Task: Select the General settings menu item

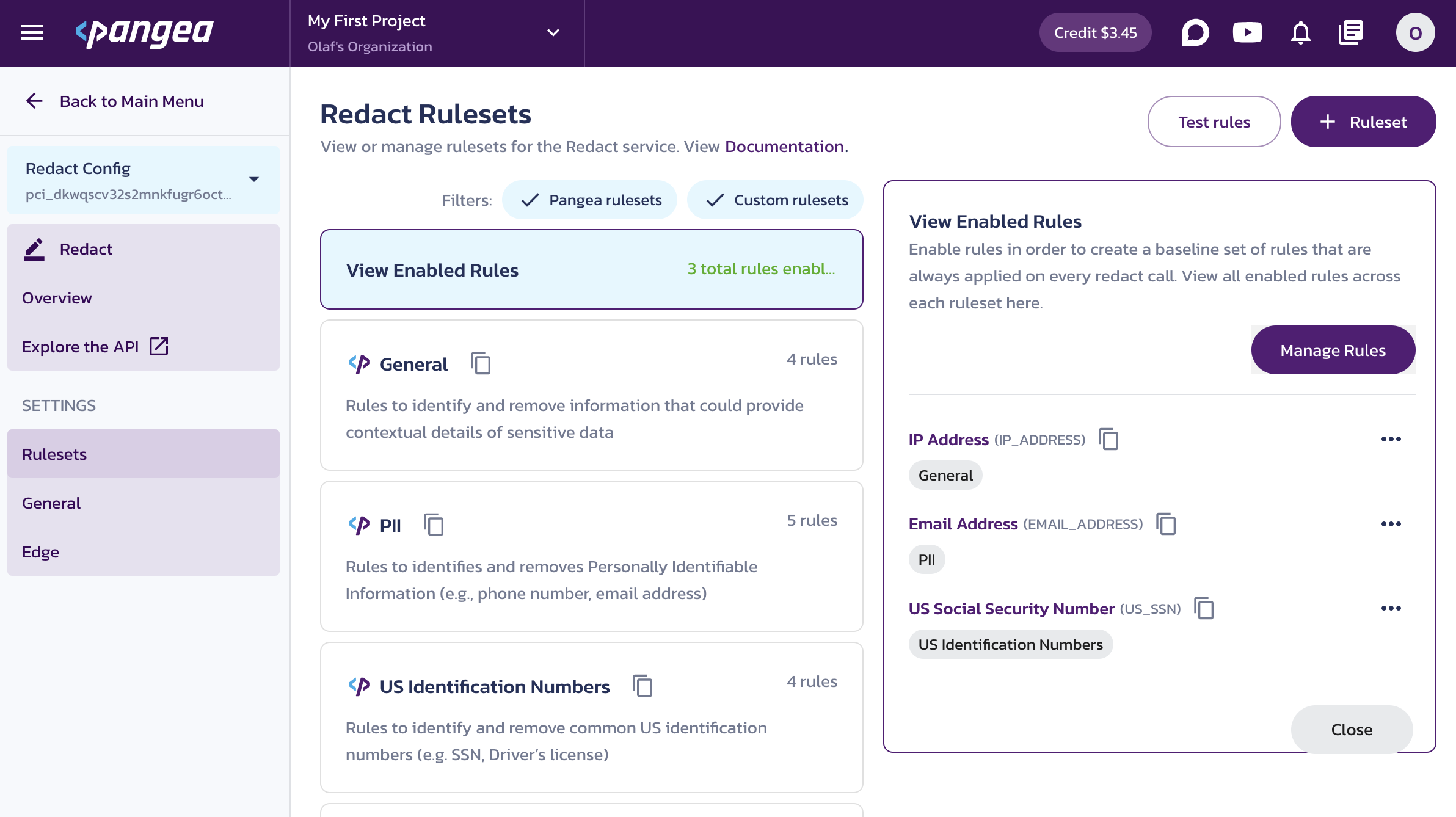Action: tap(51, 502)
